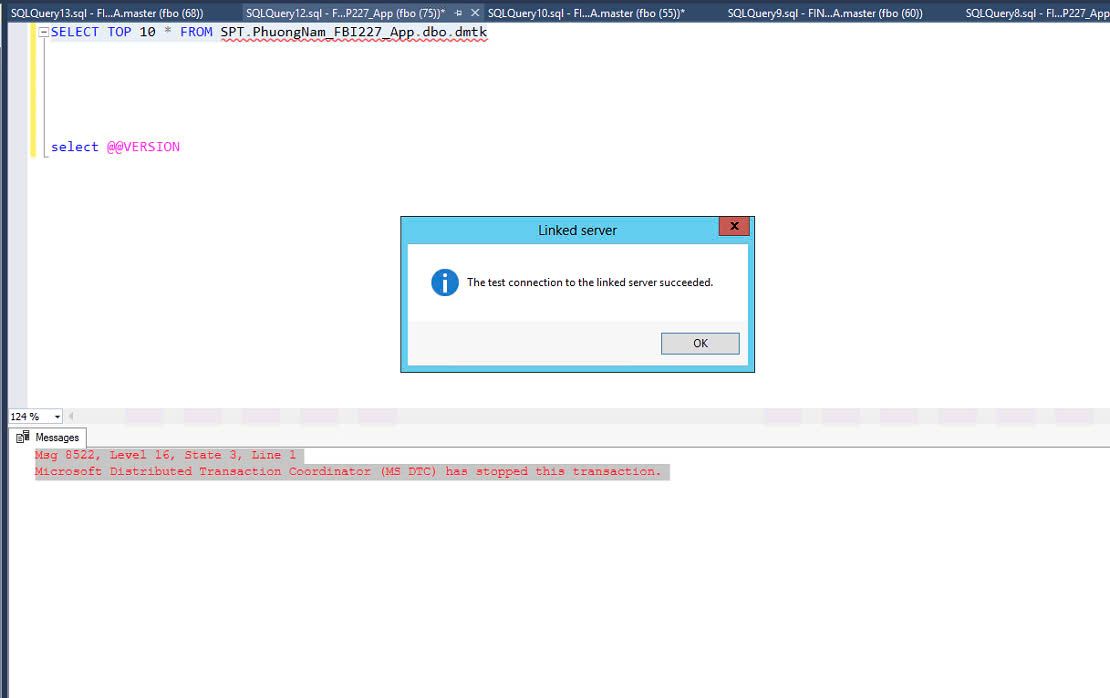This screenshot has height=698, width=1110.
Task: Click the left scroll arrow beside the zoom box
Action: point(70,416)
